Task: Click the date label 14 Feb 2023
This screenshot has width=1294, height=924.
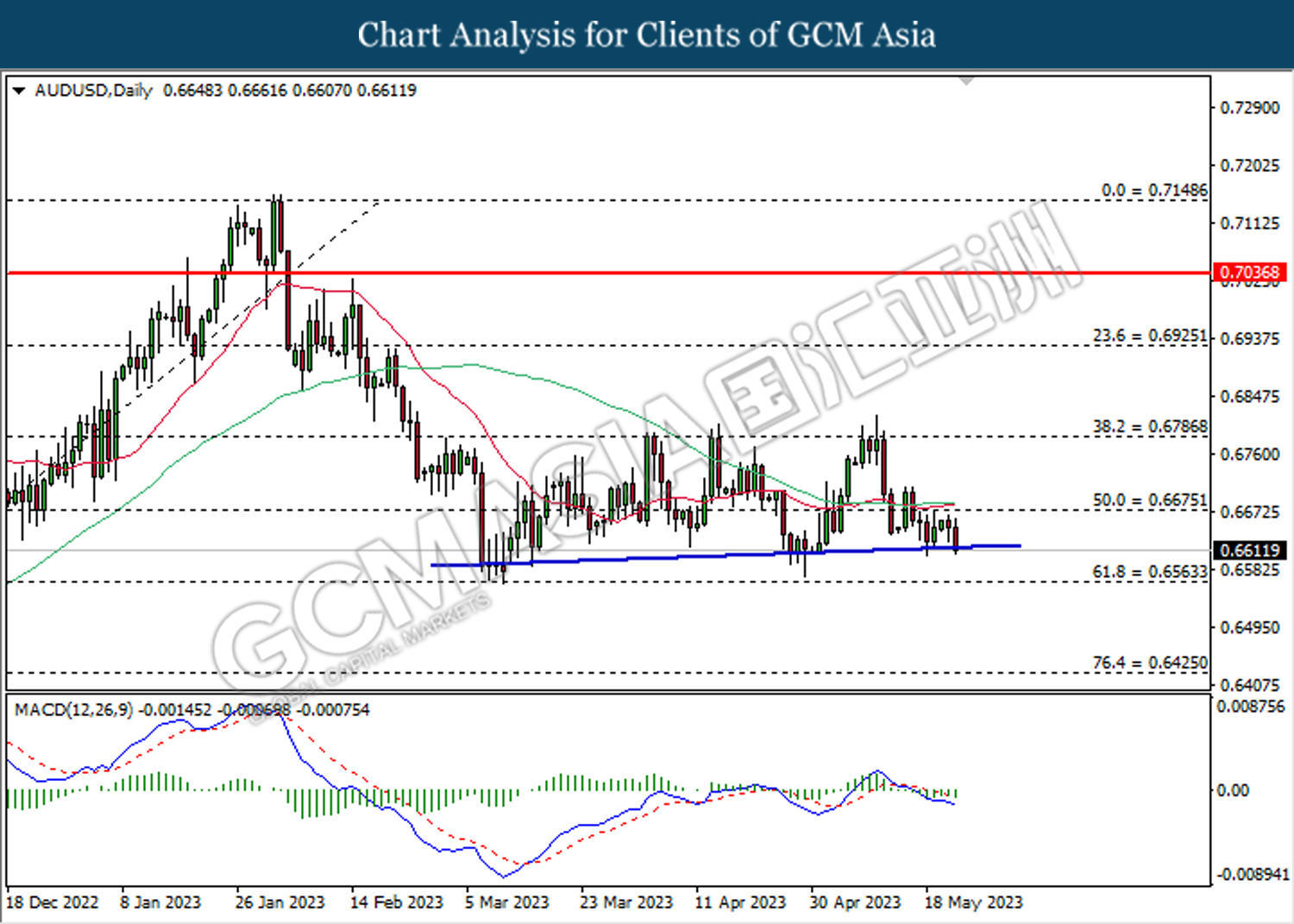Action: point(397,902)
